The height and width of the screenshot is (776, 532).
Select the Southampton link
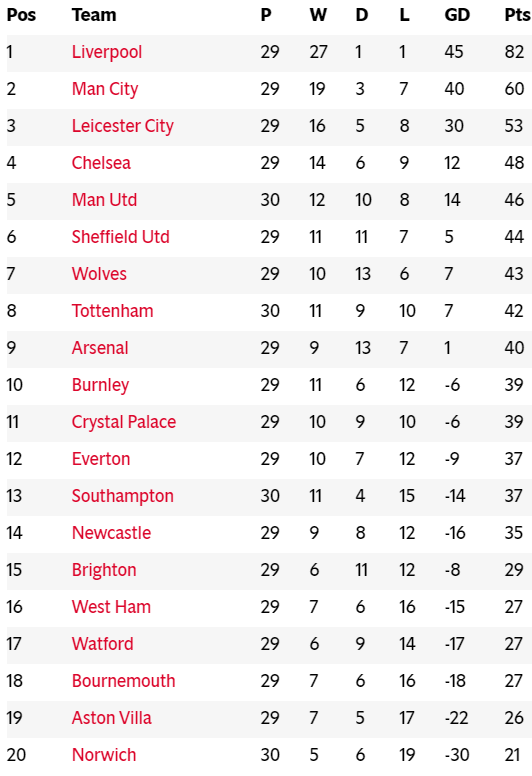tap(122, 496)
